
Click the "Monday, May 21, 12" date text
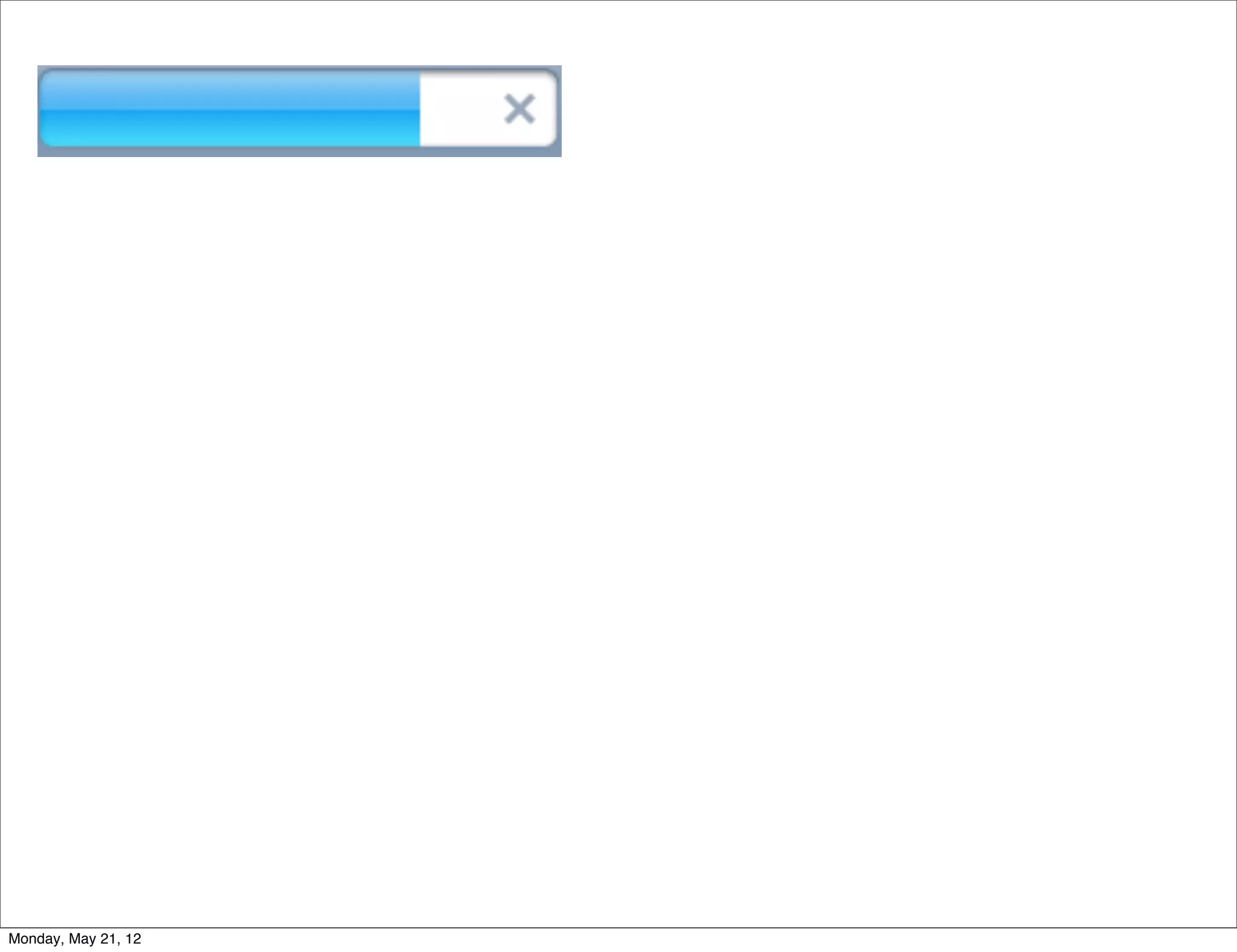tap(75, 939)
